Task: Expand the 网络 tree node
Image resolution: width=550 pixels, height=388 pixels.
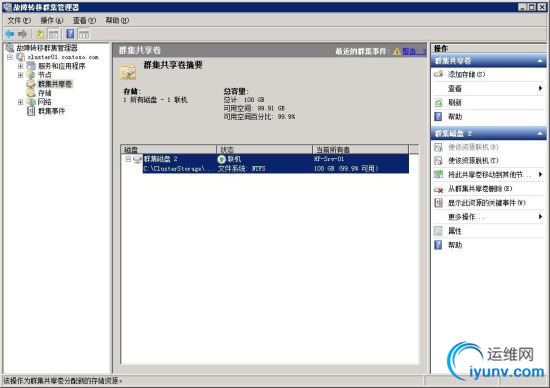Action: pos(20,102)
